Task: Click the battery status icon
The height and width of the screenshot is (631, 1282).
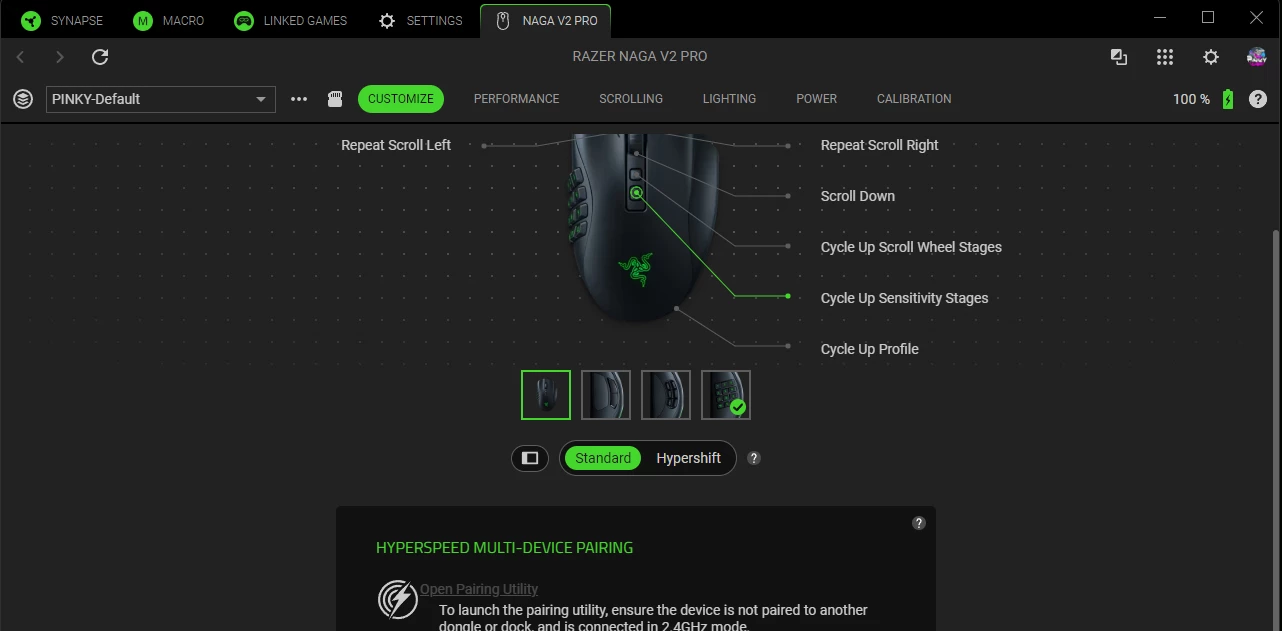Action: coord(1229,99)
